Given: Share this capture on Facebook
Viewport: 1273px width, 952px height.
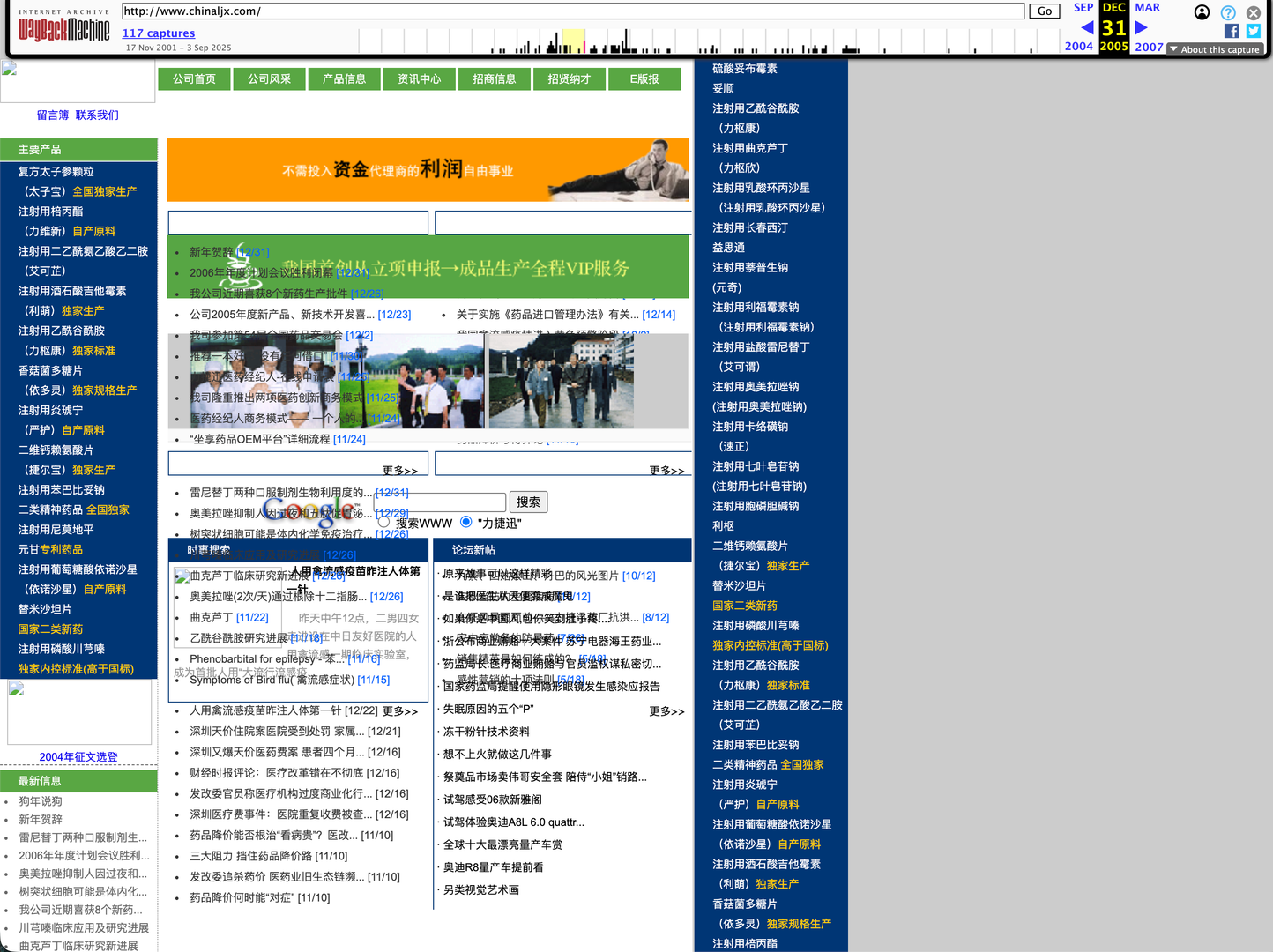Looking at the screenshot, I should (1232, 31).
